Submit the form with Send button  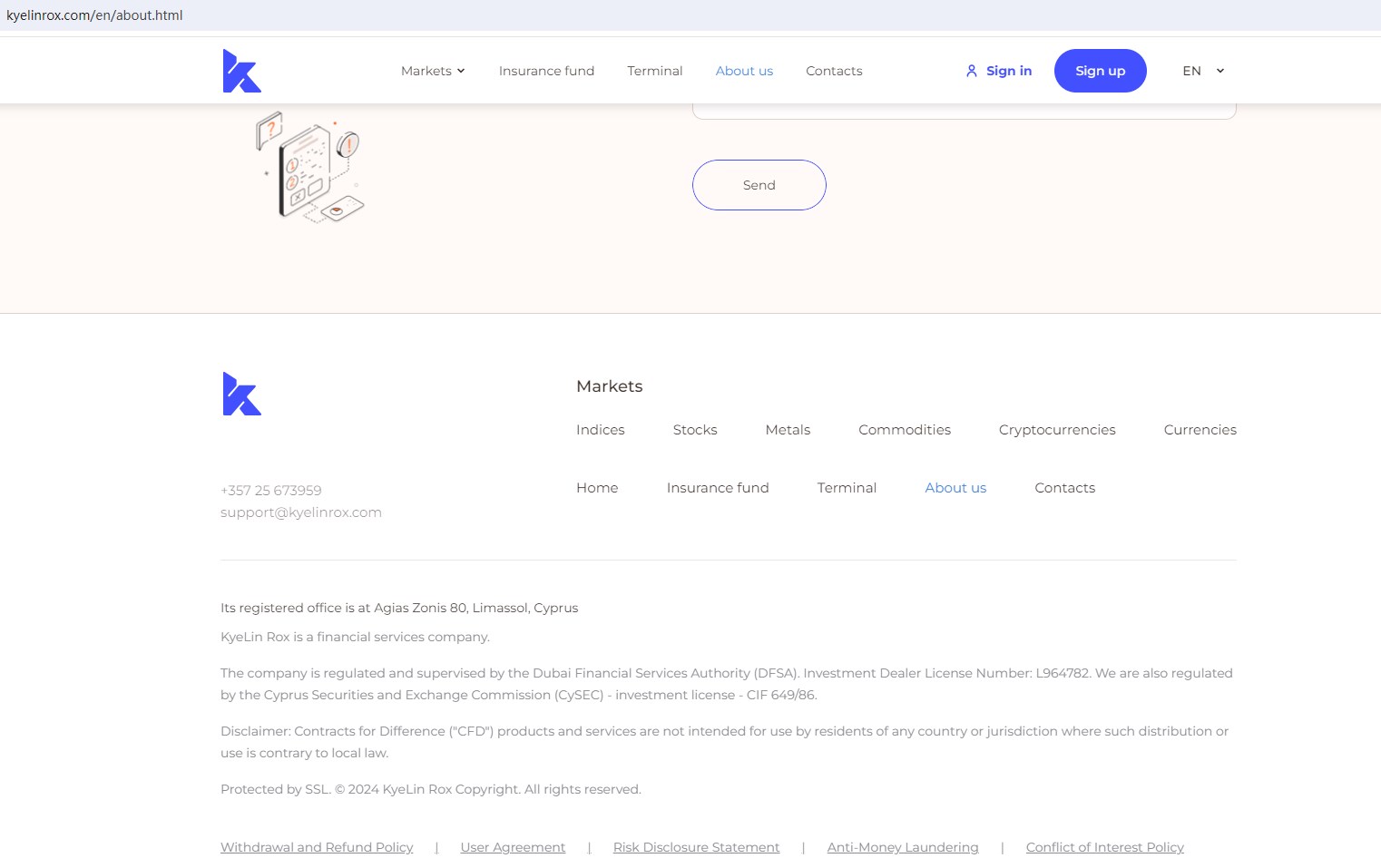tap(759, 185)
